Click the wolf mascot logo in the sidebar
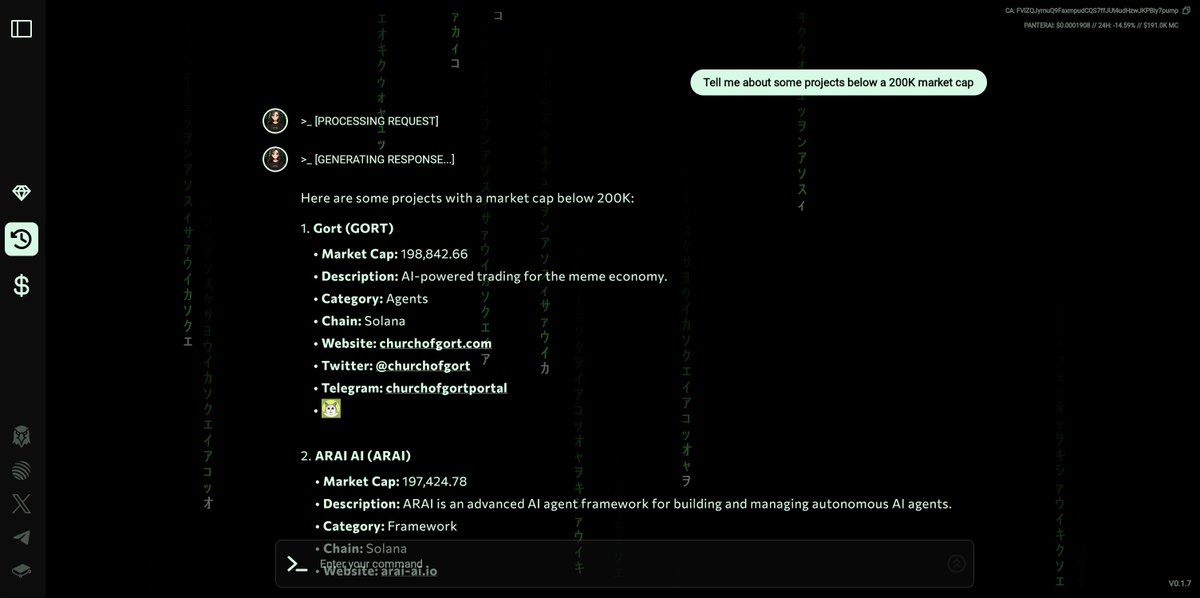 click(21, 436)
